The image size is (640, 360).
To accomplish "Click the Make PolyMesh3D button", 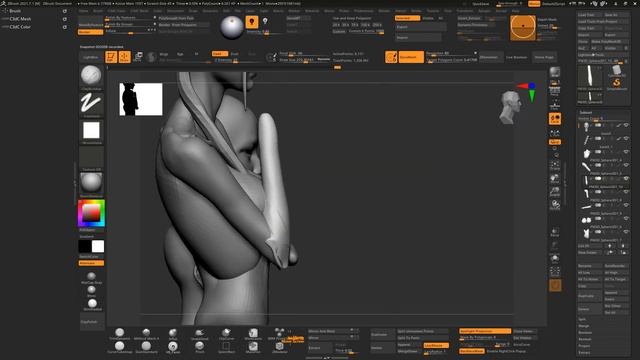I will (x=609, y=41).
